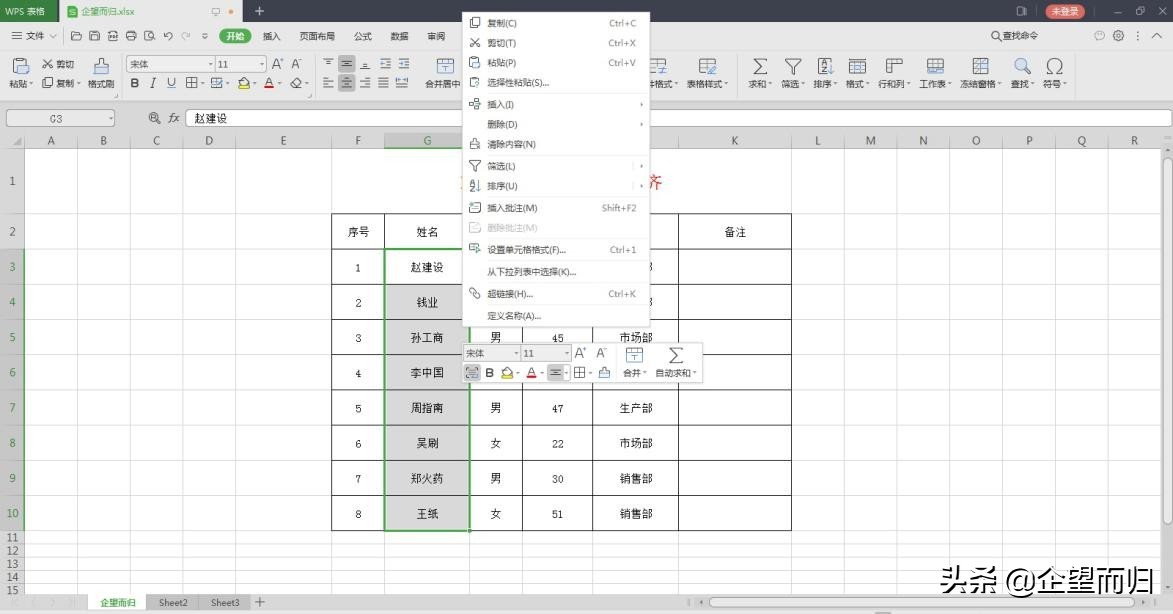This screenshot has height=614, width=1173.
Task: Toggle Bold in floating mini toolbar
Action: (490, 372)
